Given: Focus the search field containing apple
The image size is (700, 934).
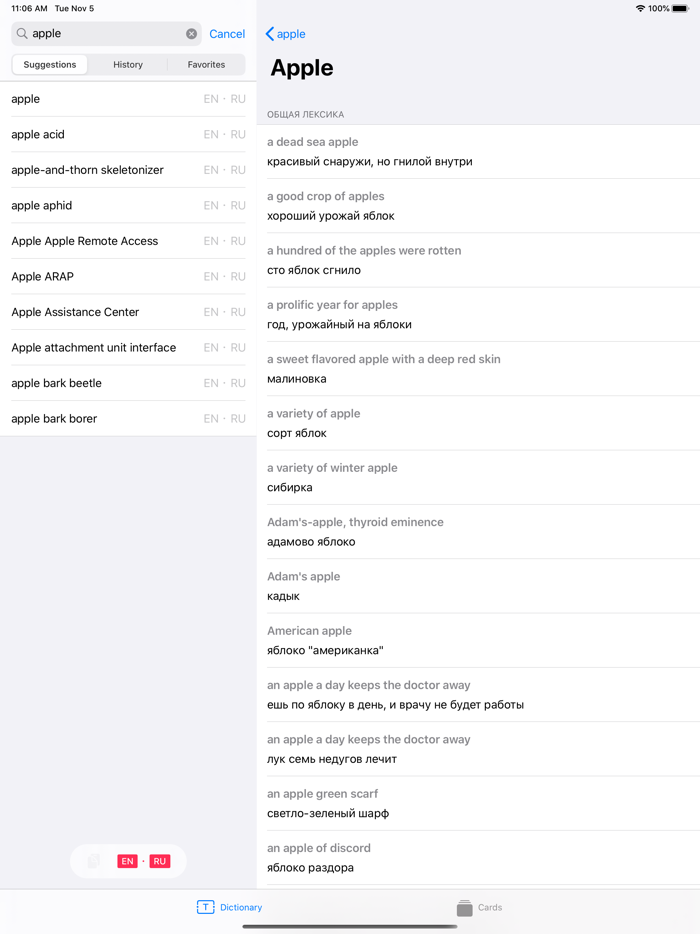Looking at the screenshot, I should click(x=105, y=34).
